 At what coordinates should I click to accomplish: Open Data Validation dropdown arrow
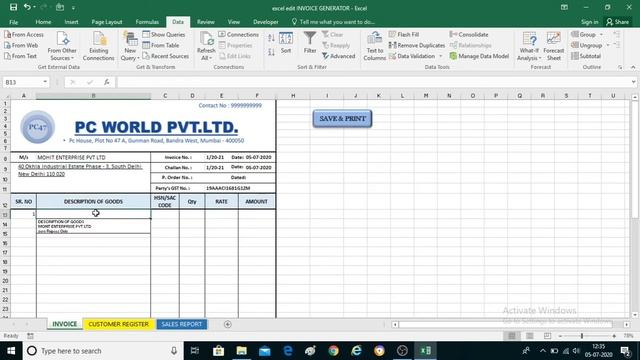click(441, 56)
